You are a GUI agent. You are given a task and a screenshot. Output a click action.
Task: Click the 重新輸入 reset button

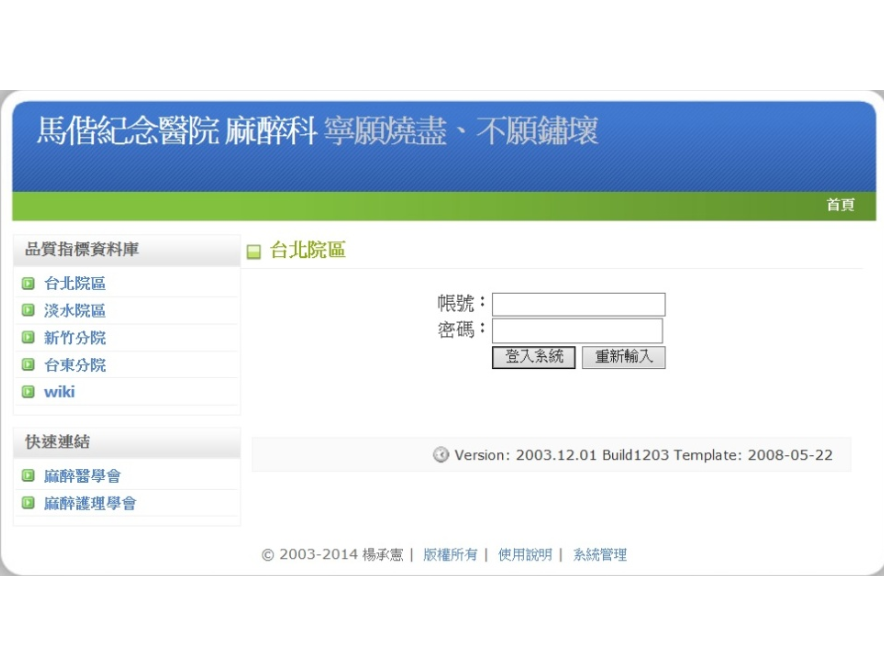point(624,357)
